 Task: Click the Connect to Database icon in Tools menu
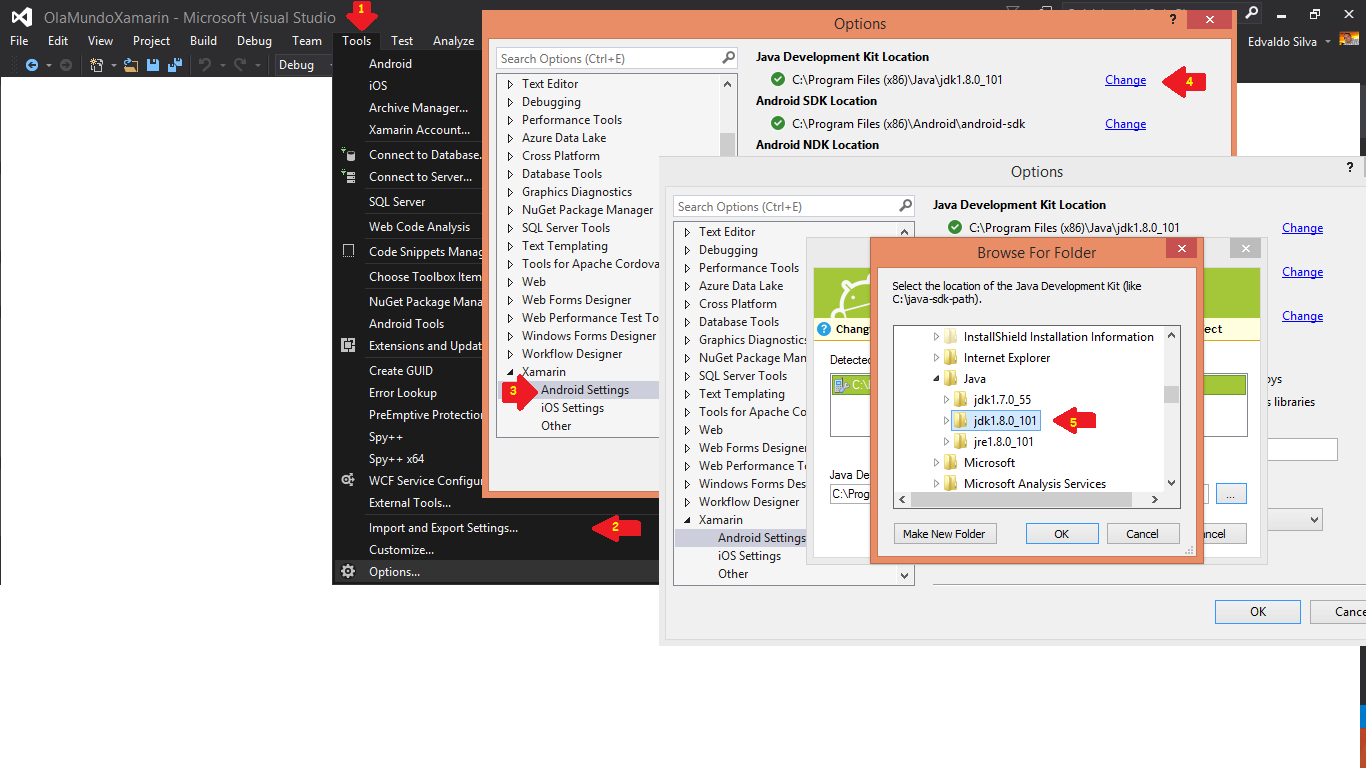point(348,155)
